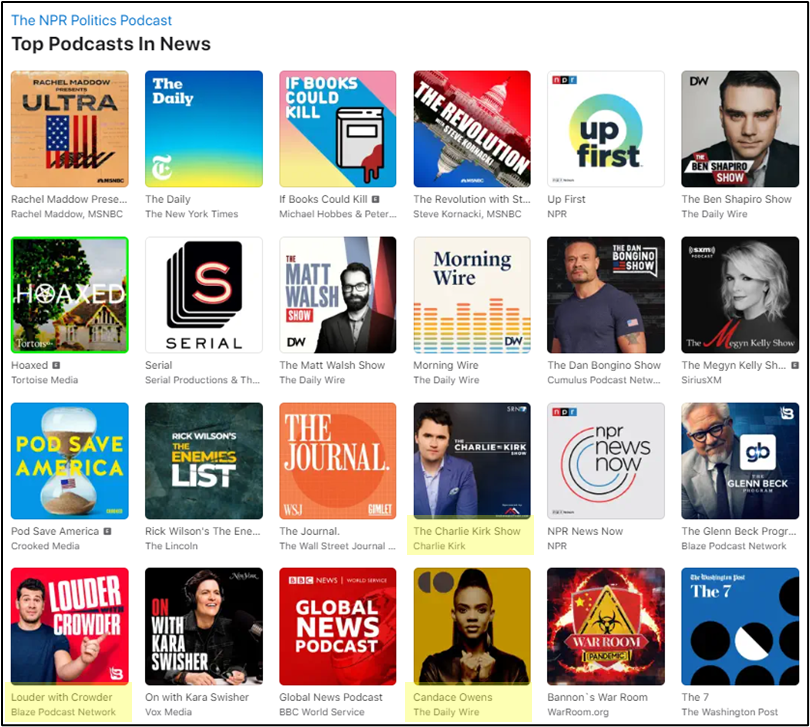Open Rachel Maddow Presents Ultra cover art
Image resolution: width=810 pixels, height=727 pixels.
70,129
